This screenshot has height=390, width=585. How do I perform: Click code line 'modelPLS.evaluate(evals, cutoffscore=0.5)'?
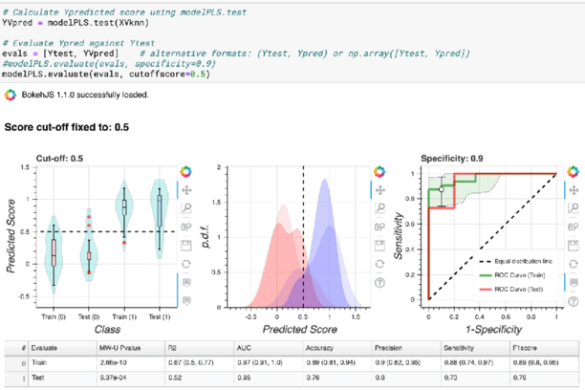coord(106,74)
